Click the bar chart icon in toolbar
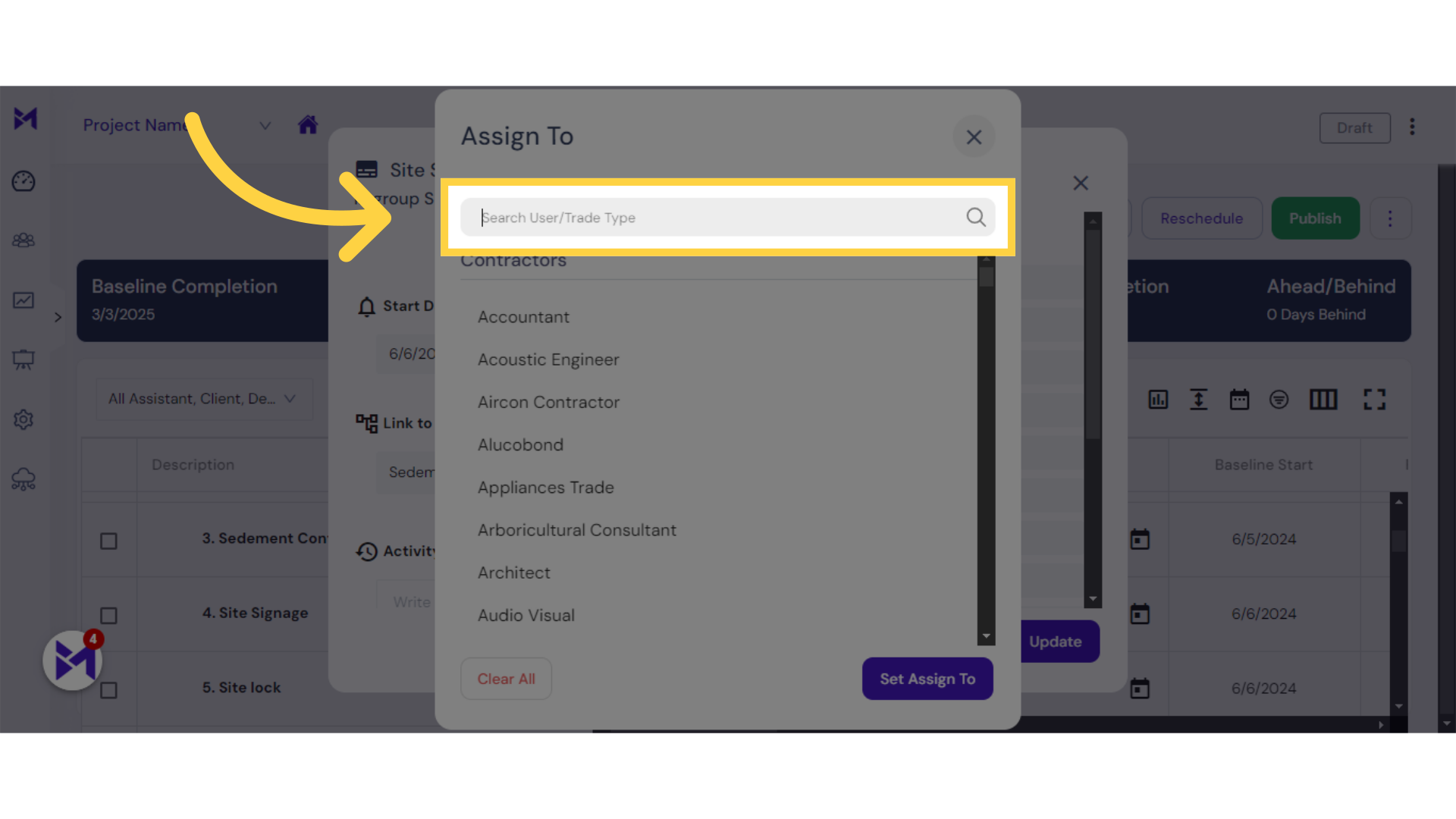 tap(1157, 399)
